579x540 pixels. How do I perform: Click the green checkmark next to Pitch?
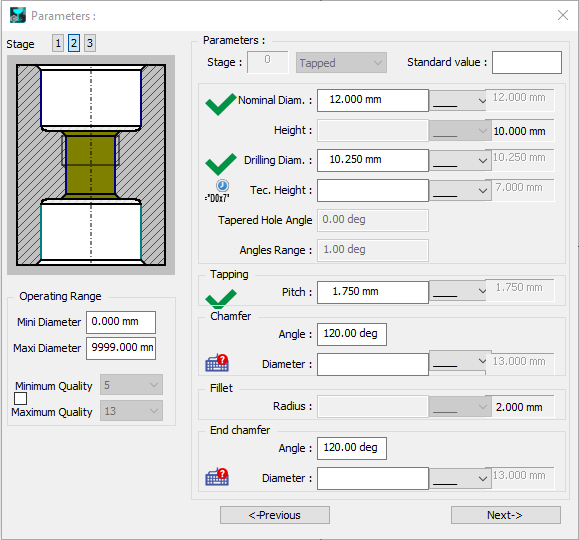click(x=220, y=298)
